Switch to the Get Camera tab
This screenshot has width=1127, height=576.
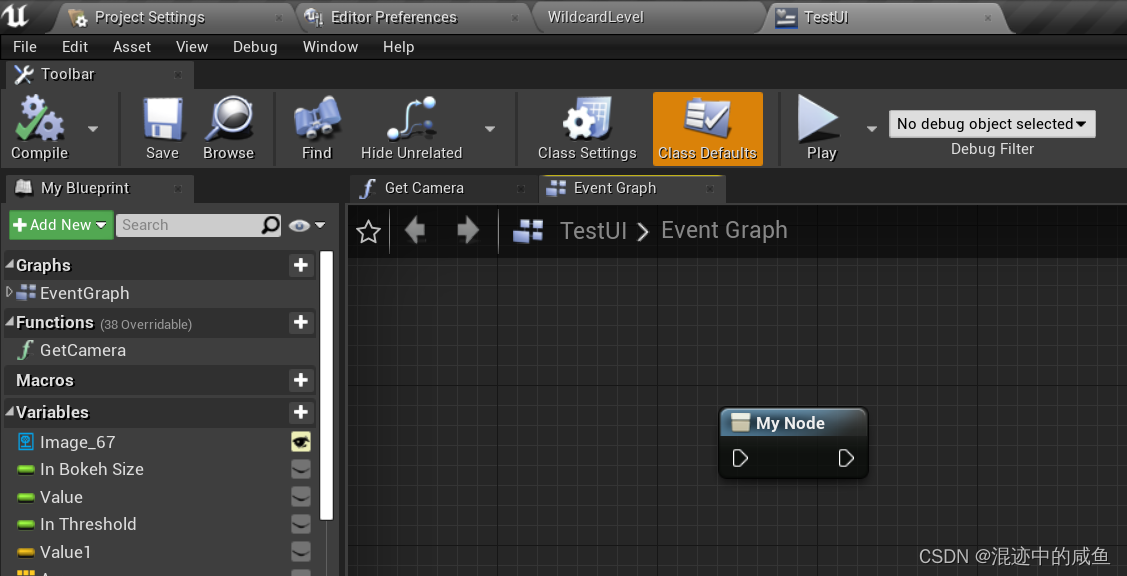click(425, 188)
